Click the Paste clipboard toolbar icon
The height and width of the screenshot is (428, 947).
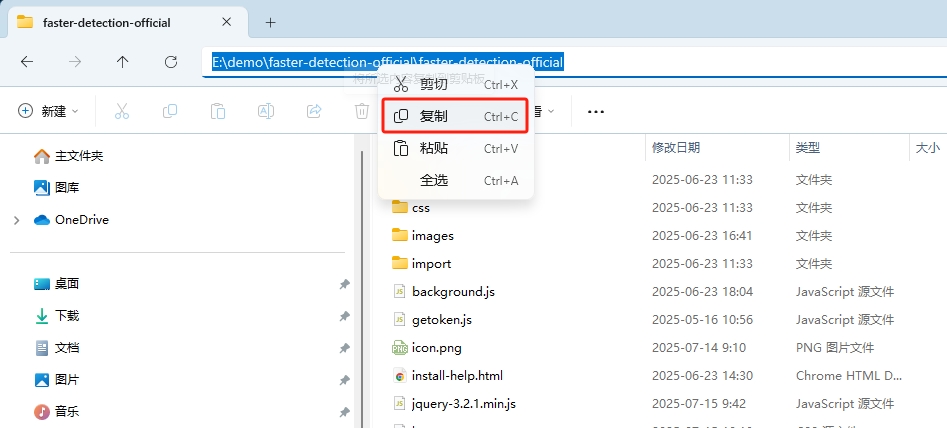pyautogui.click(x=218, y=111)
